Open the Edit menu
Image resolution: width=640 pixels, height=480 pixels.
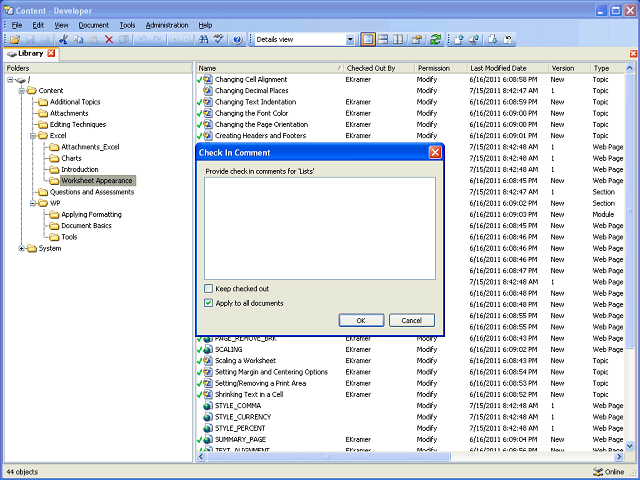point(38,25)
